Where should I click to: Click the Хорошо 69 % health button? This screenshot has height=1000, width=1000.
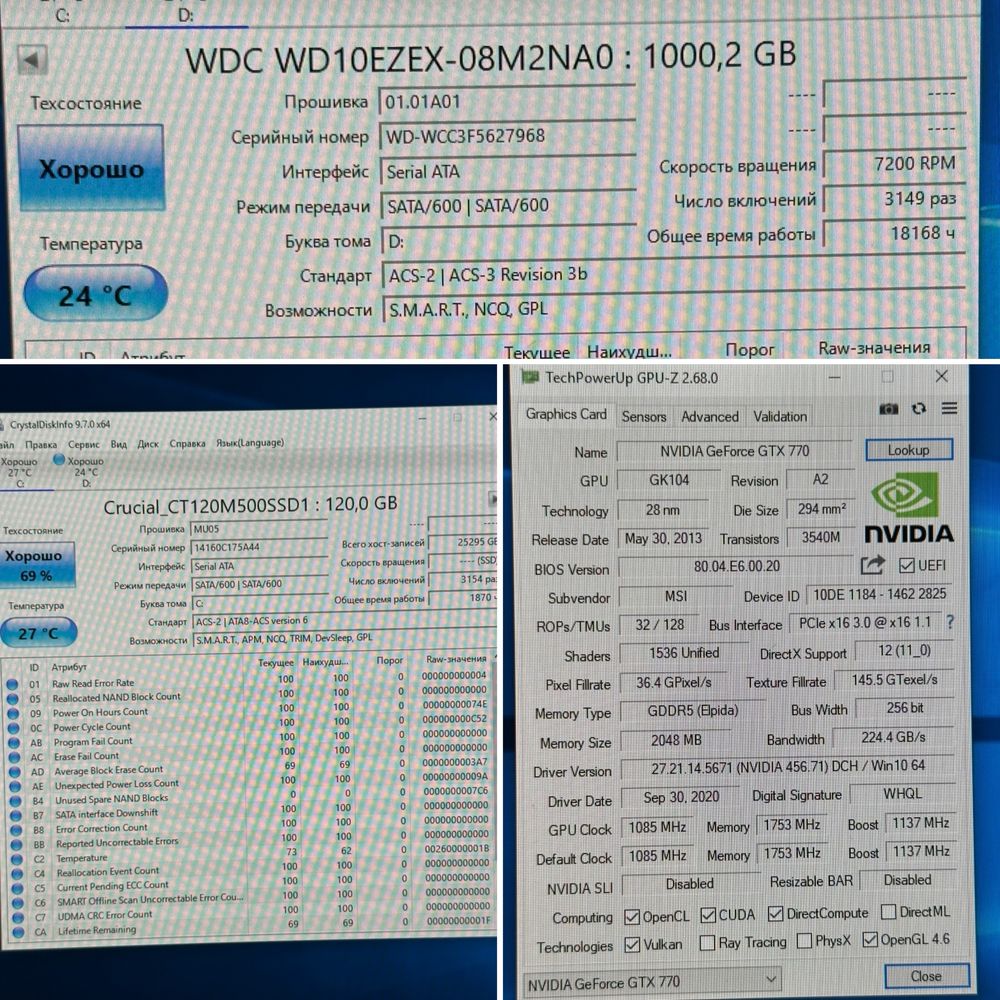36,565
